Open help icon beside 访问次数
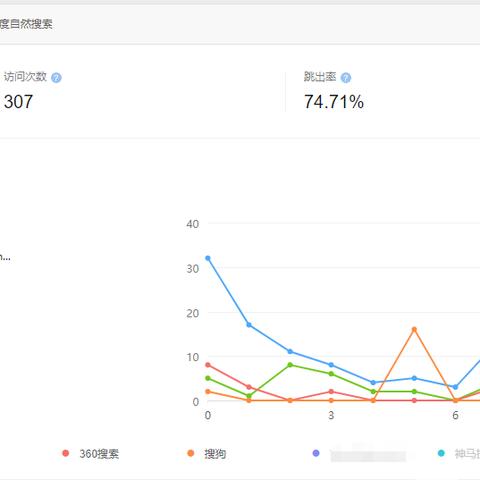The width and height of the screenshot is (480, 480). click(x=56, y=78)
